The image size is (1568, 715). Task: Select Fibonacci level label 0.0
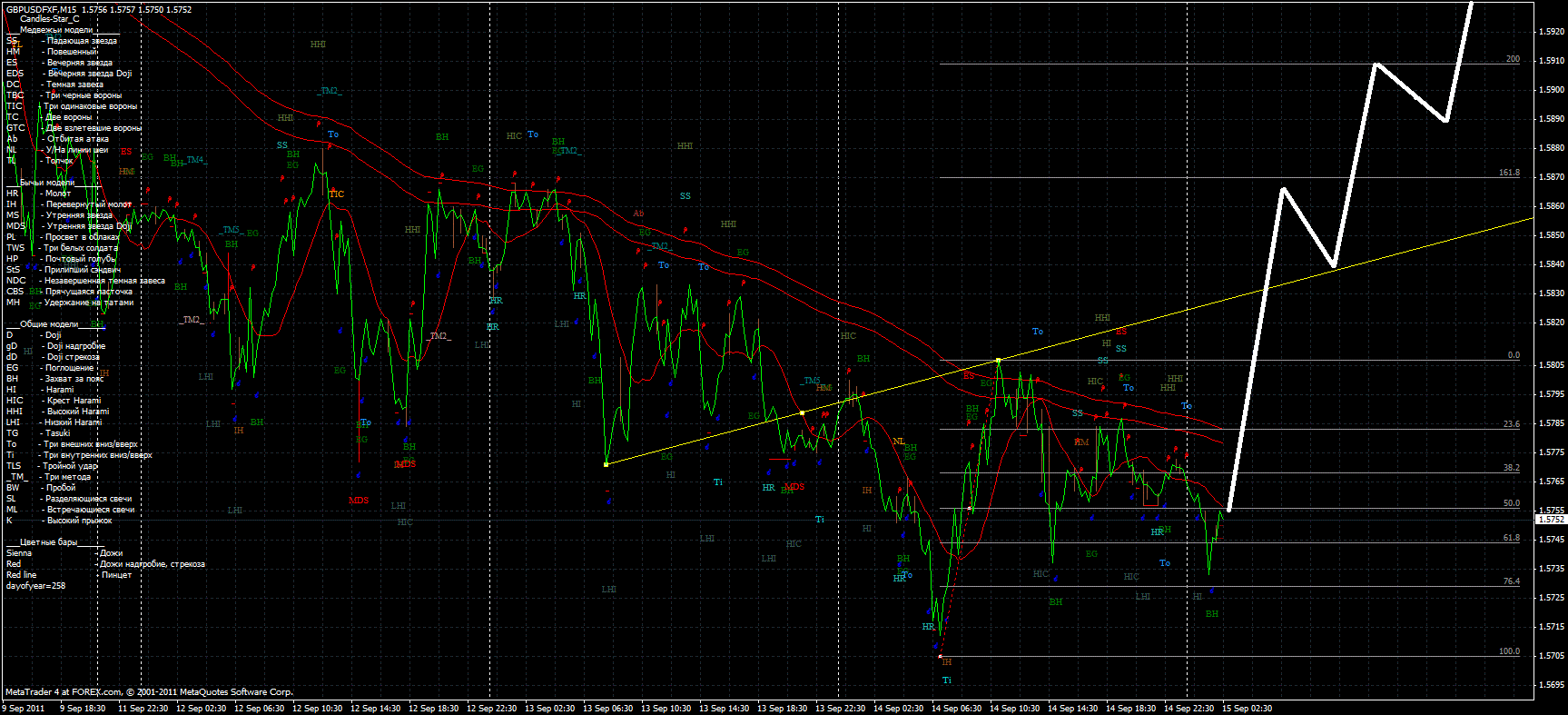1514,355
